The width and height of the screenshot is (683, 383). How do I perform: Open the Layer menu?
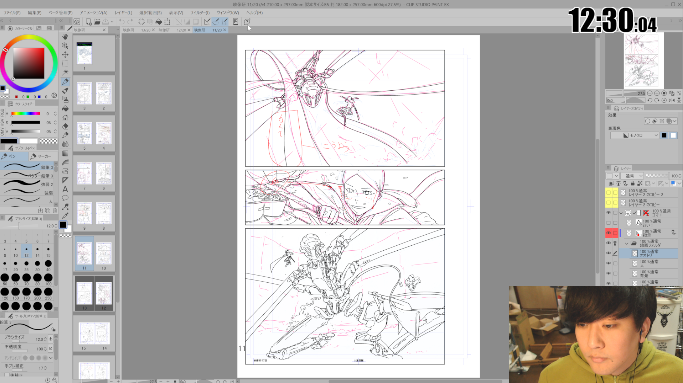click(123, 13)
